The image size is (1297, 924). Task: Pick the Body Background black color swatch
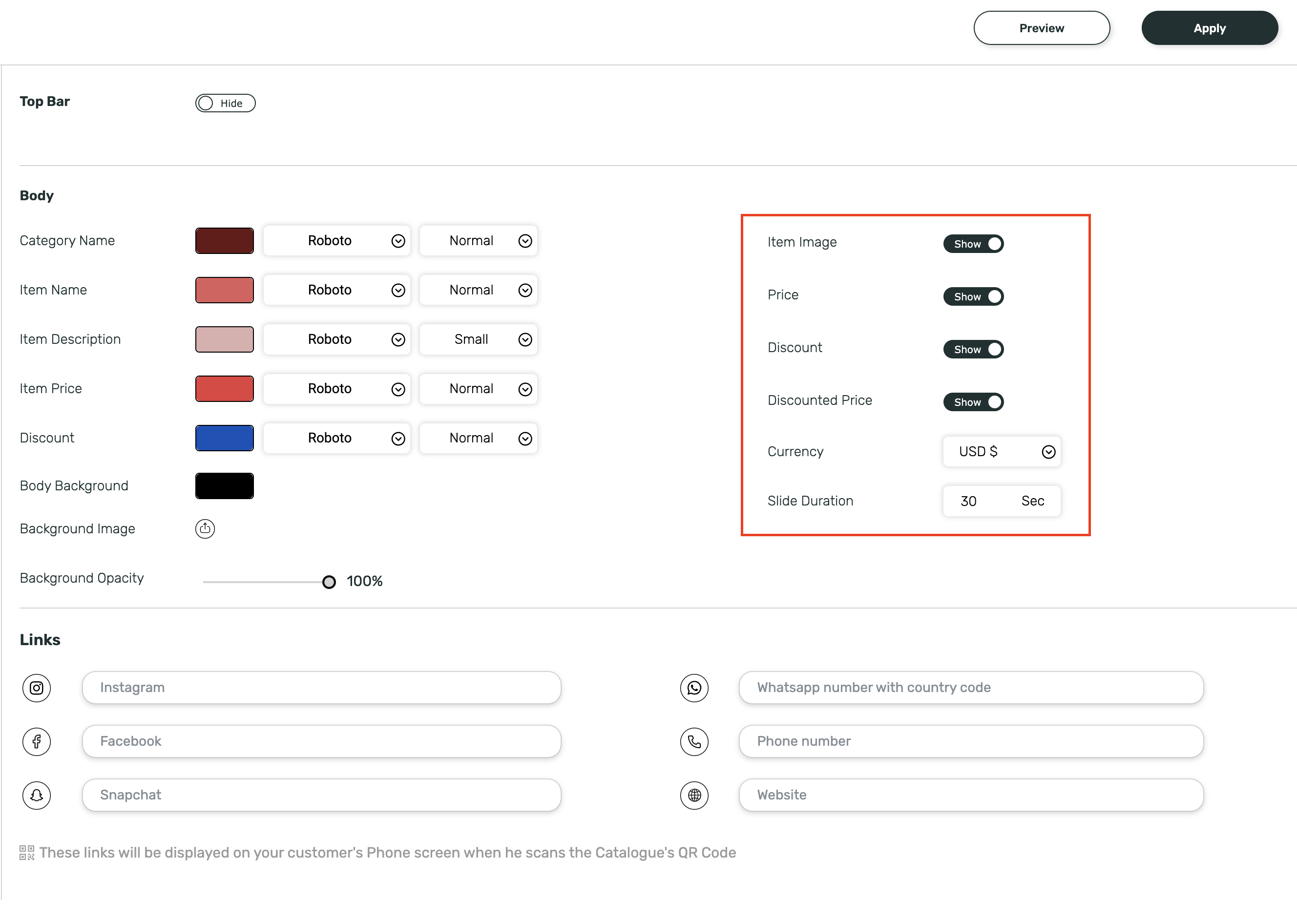click(x=225, y=486)
